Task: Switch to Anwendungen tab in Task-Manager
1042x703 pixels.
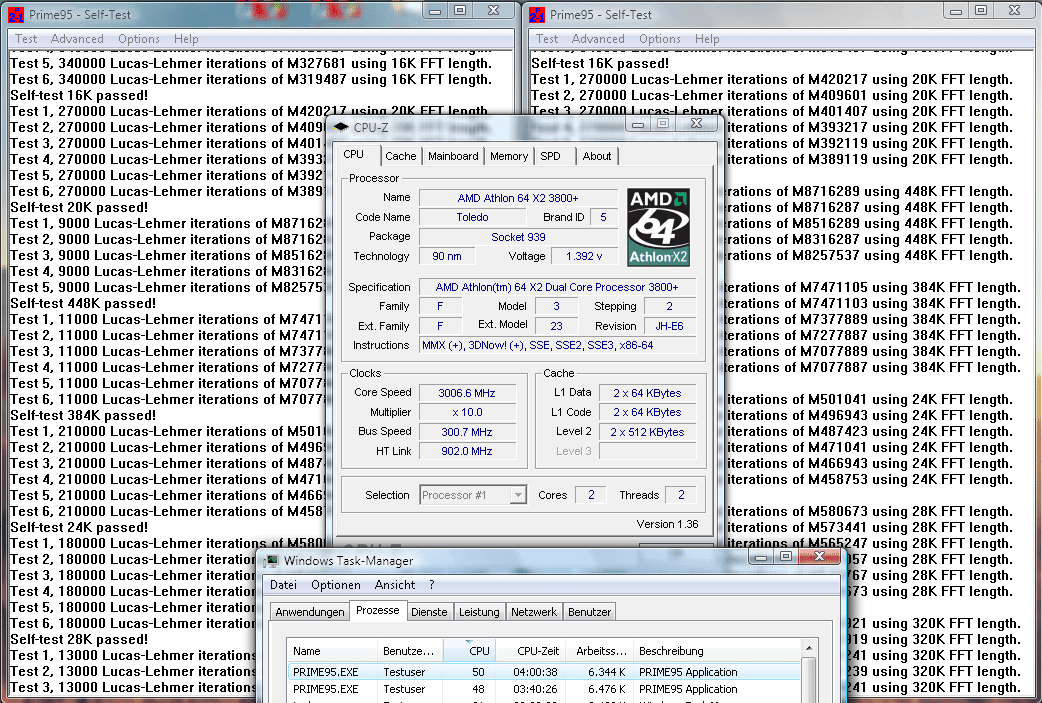Action: (310, 612)
